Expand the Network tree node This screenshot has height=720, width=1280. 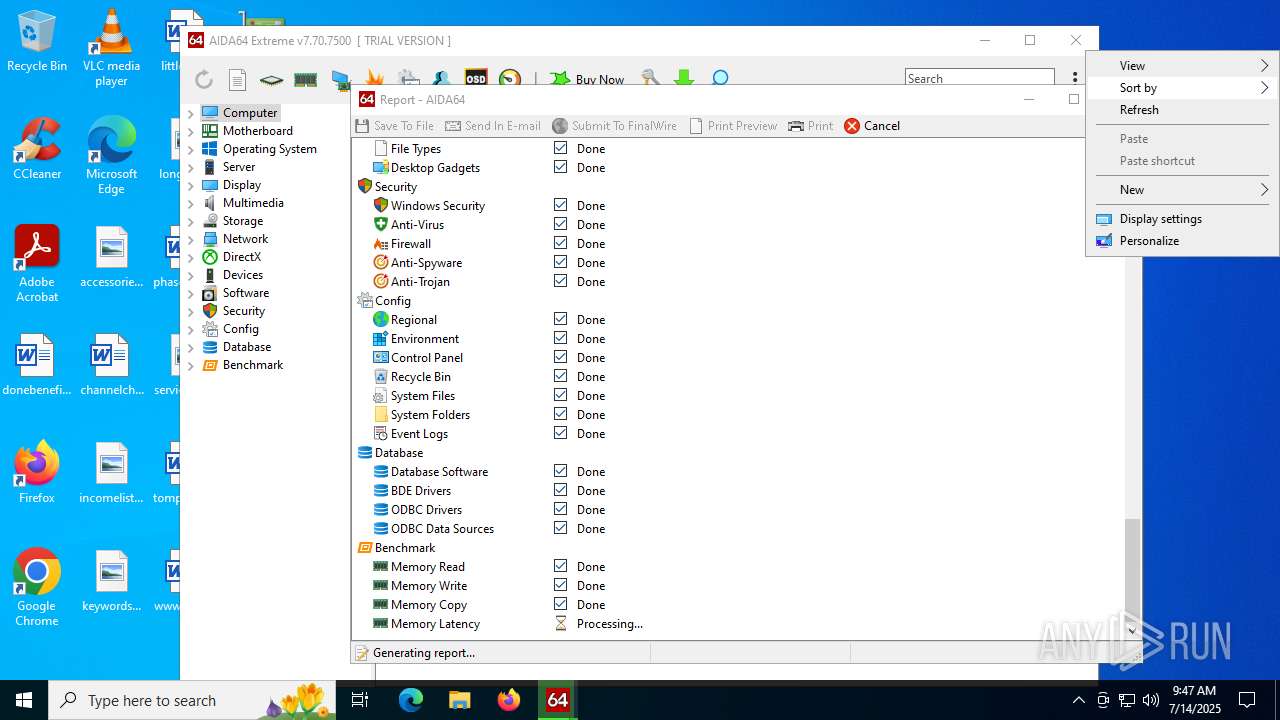pyautogui.click(x=191, y=239)
